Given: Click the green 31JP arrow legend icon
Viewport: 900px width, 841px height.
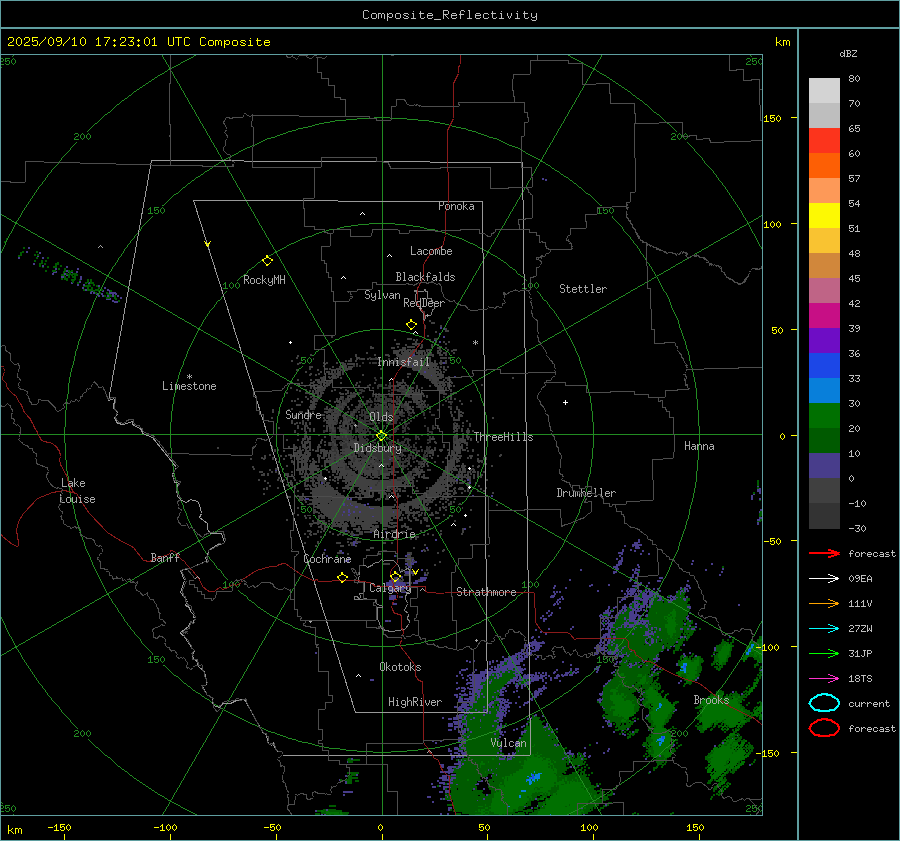Looking at the screenshot, I should [824, 653].
